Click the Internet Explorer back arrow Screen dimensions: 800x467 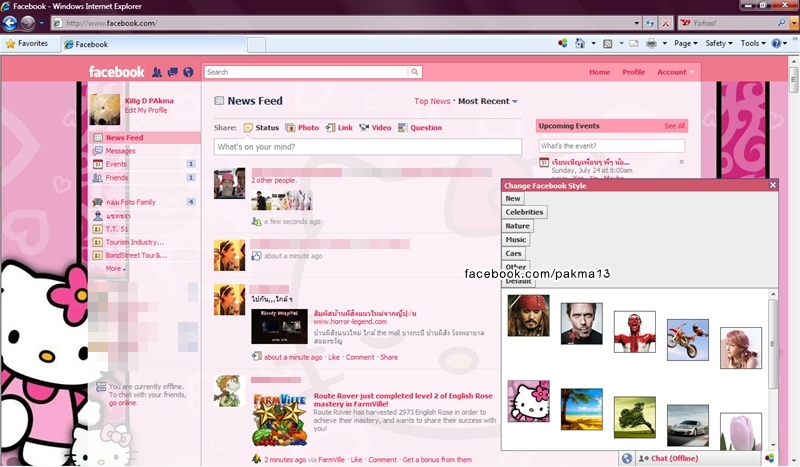click(x=10, y=23)
